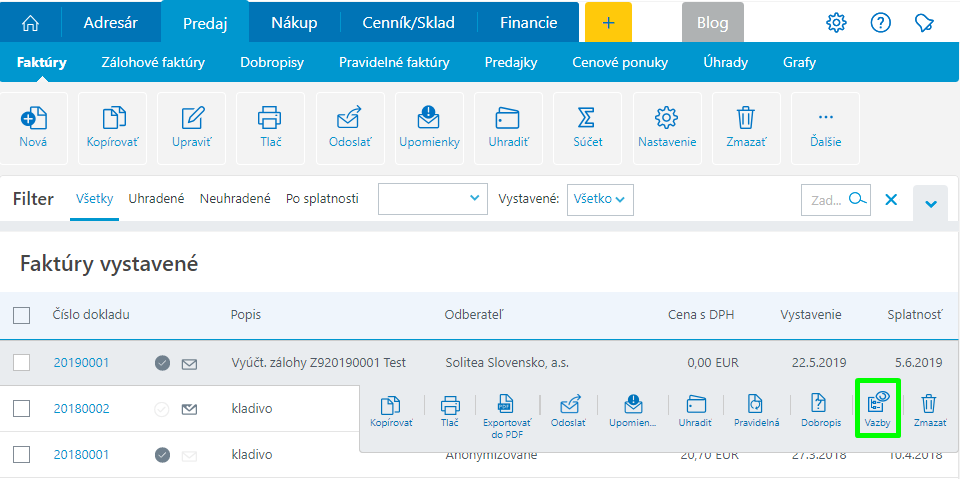
Task: Expand advanced filter with chevron button
Action: pyautogui.click(x=930, y=203)
